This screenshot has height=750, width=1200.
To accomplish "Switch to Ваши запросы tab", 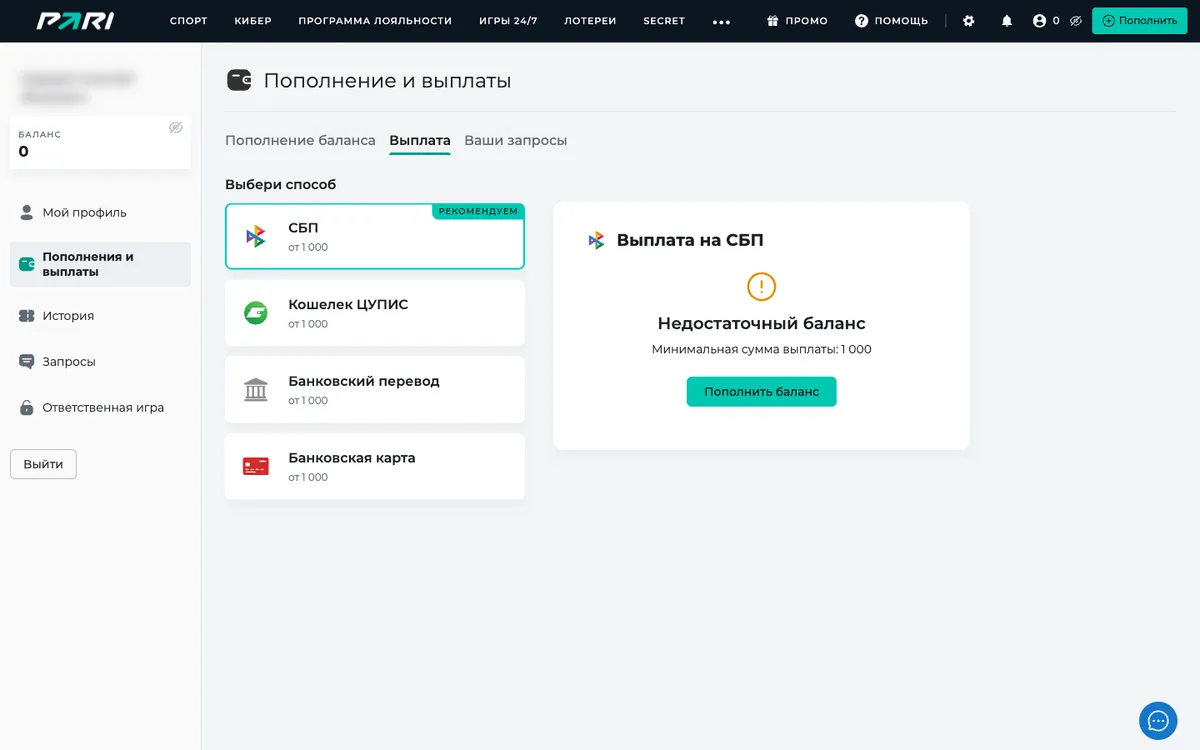I will (x=516, y=141).
